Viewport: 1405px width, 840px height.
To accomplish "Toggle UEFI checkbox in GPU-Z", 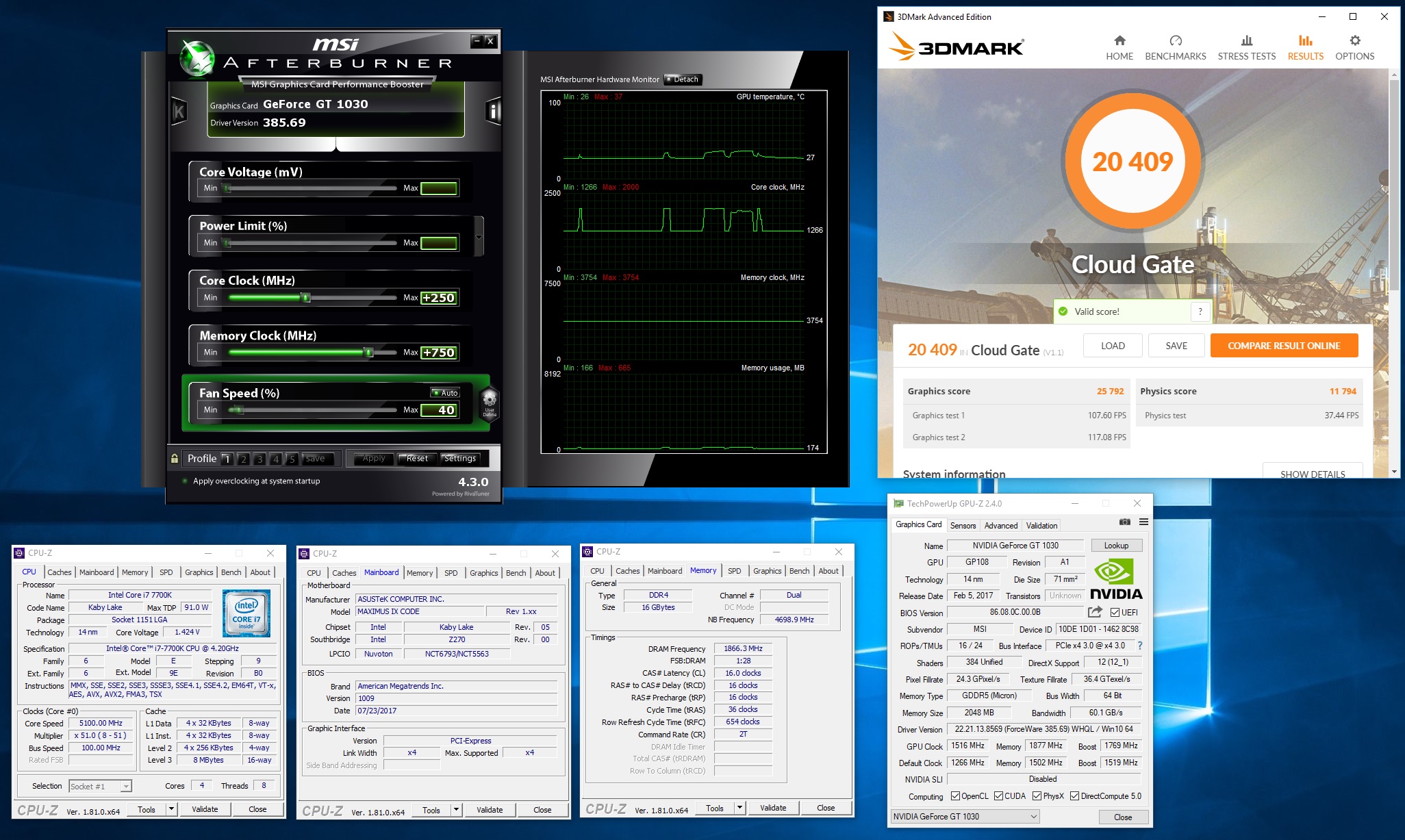I will pos(1115,613).
